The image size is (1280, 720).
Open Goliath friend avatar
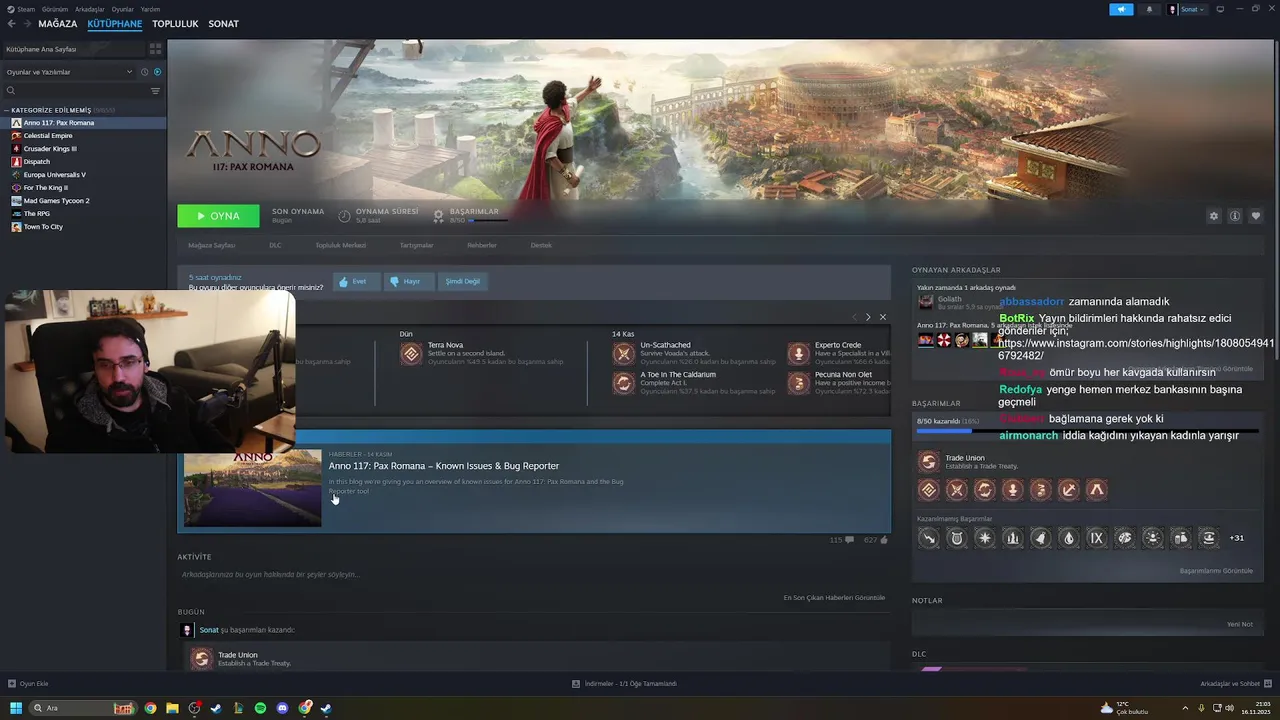click(x=926, y=302)
